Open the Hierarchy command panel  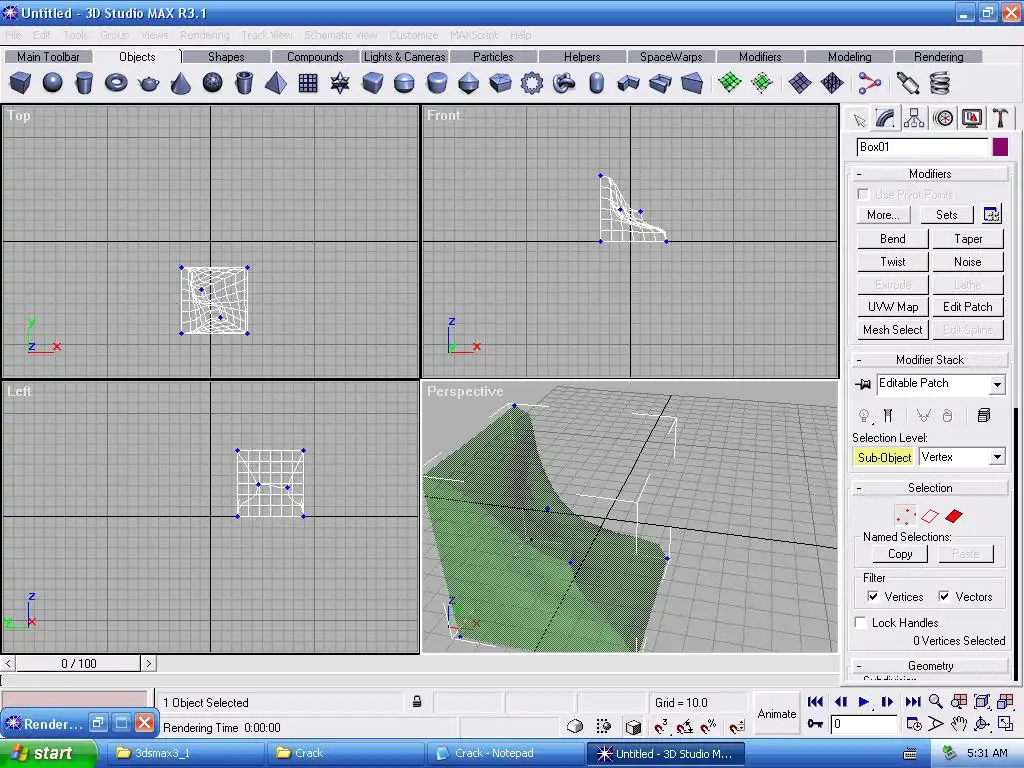[914, 118]
